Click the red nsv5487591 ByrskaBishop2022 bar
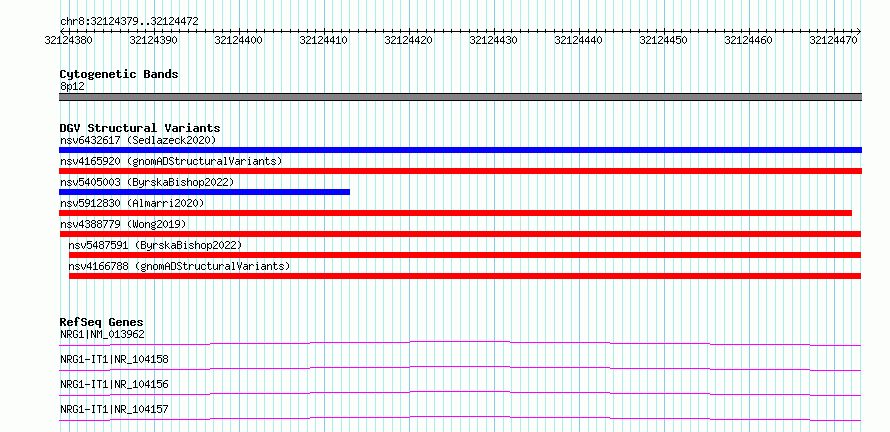 click(x=465, y=255)
